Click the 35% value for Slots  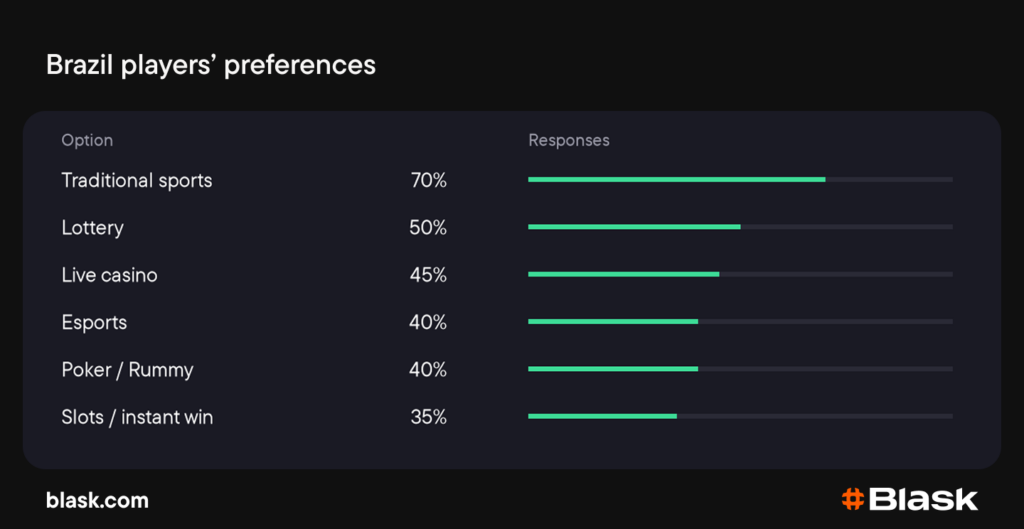point(428,417)
